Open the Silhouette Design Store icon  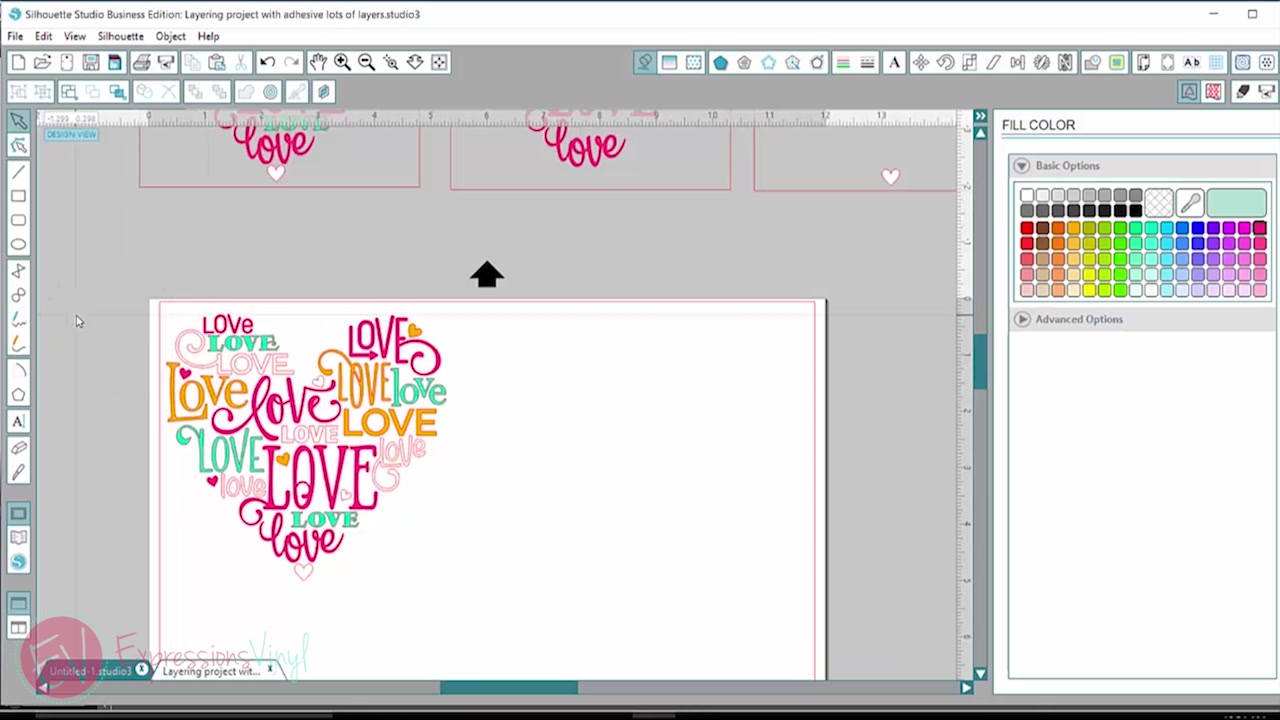tap(18, 563)
